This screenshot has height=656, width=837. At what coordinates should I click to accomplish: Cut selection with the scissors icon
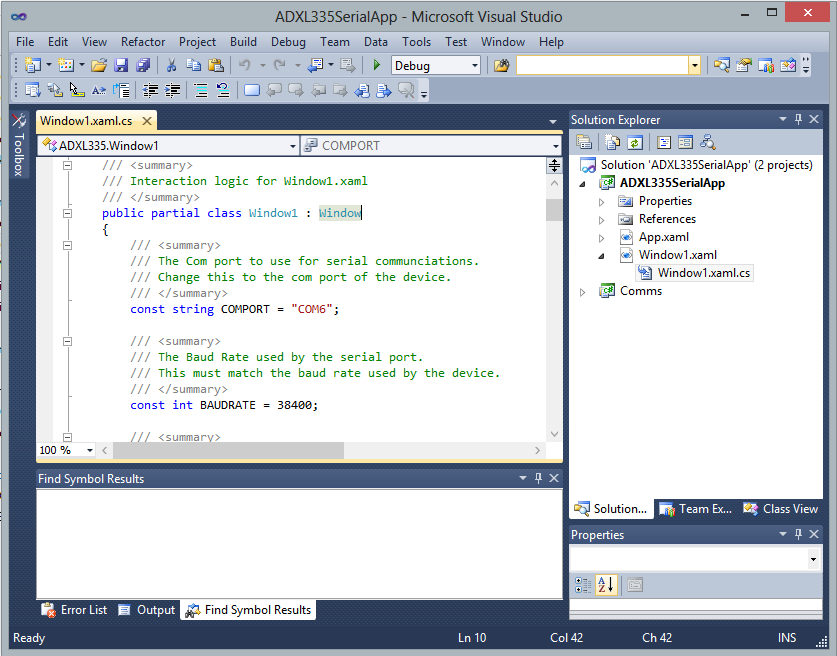pos(171,66)
